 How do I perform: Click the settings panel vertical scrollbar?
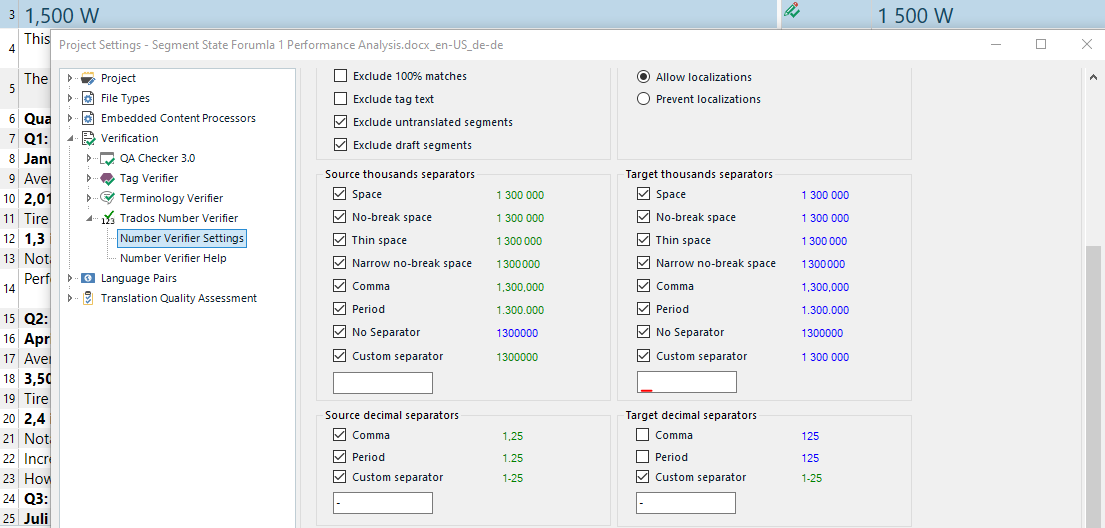pyautogui.click(x=1092, y=380)
